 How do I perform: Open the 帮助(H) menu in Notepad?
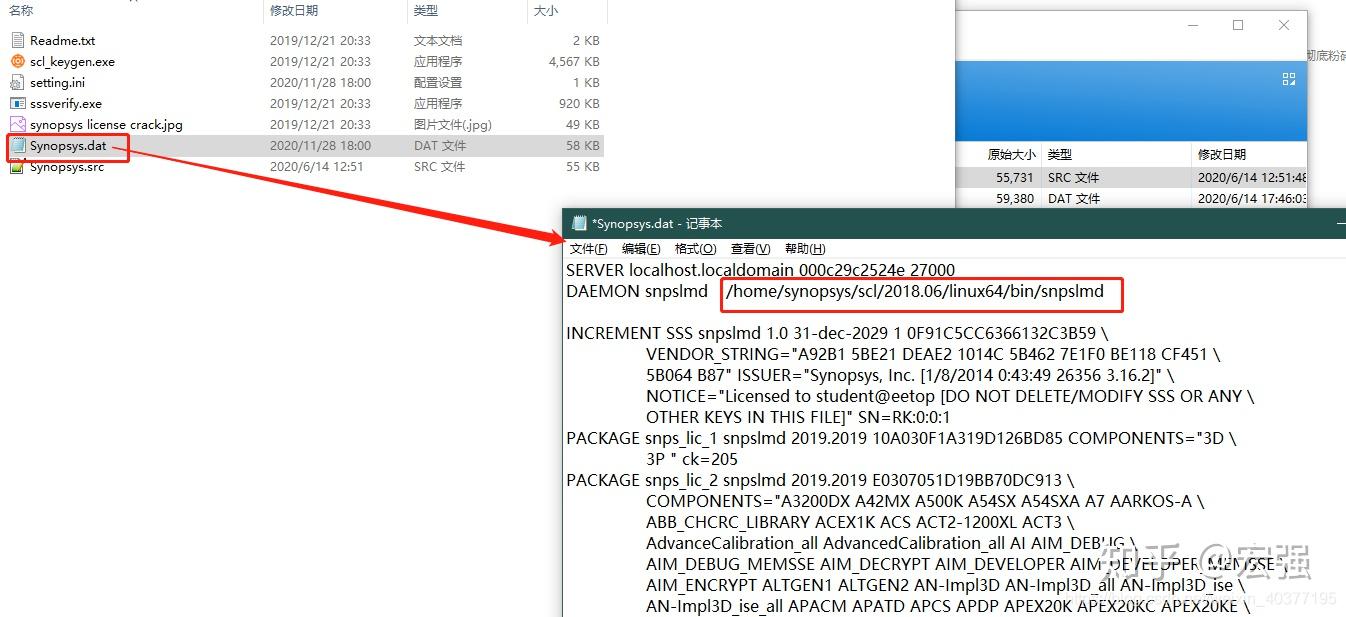coord(805,248)
